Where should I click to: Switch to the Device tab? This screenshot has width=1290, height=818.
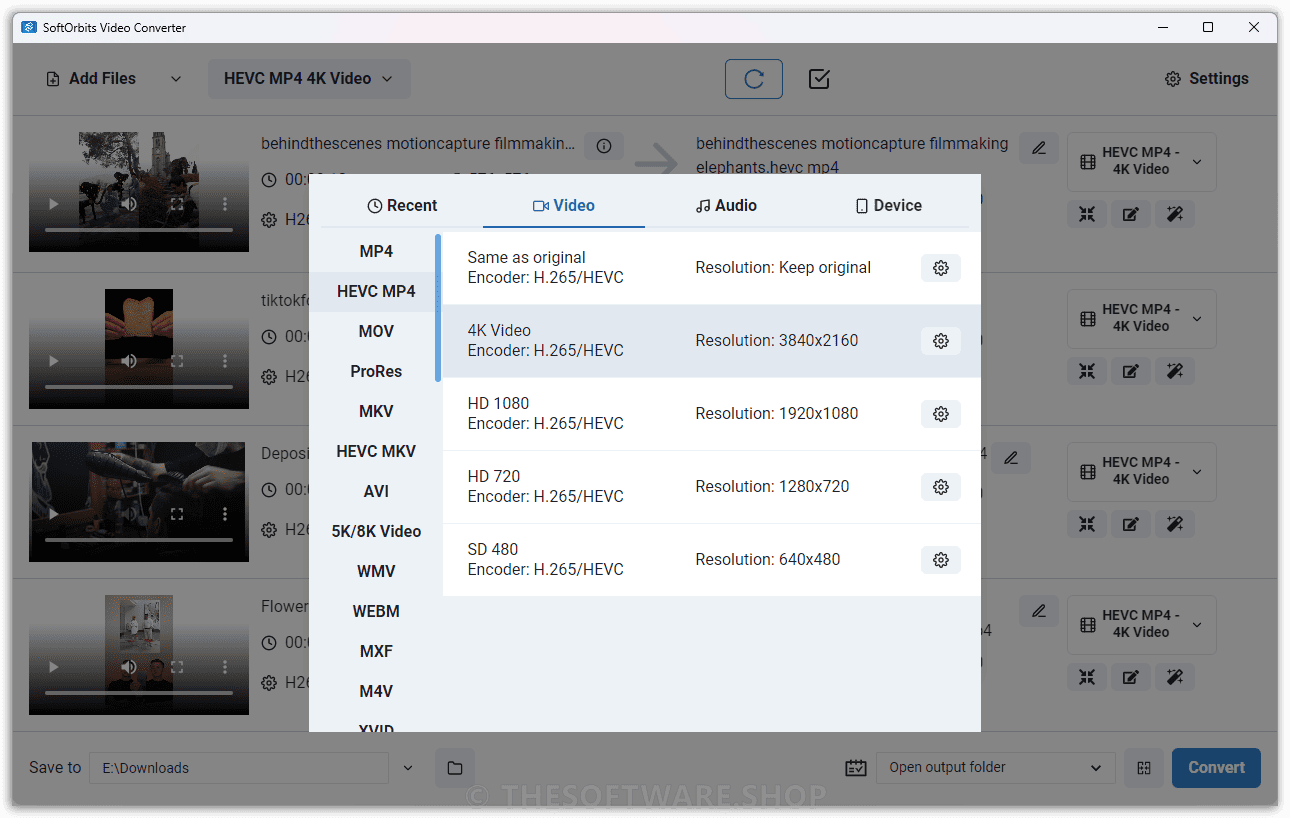[x=888, y=206]
